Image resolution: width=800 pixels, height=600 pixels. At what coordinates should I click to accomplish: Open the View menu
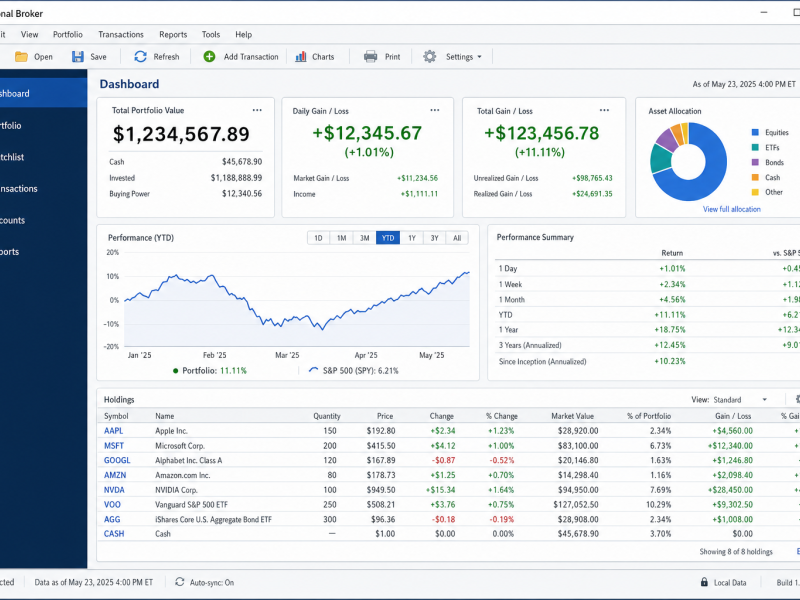click(x=30, y=35)
